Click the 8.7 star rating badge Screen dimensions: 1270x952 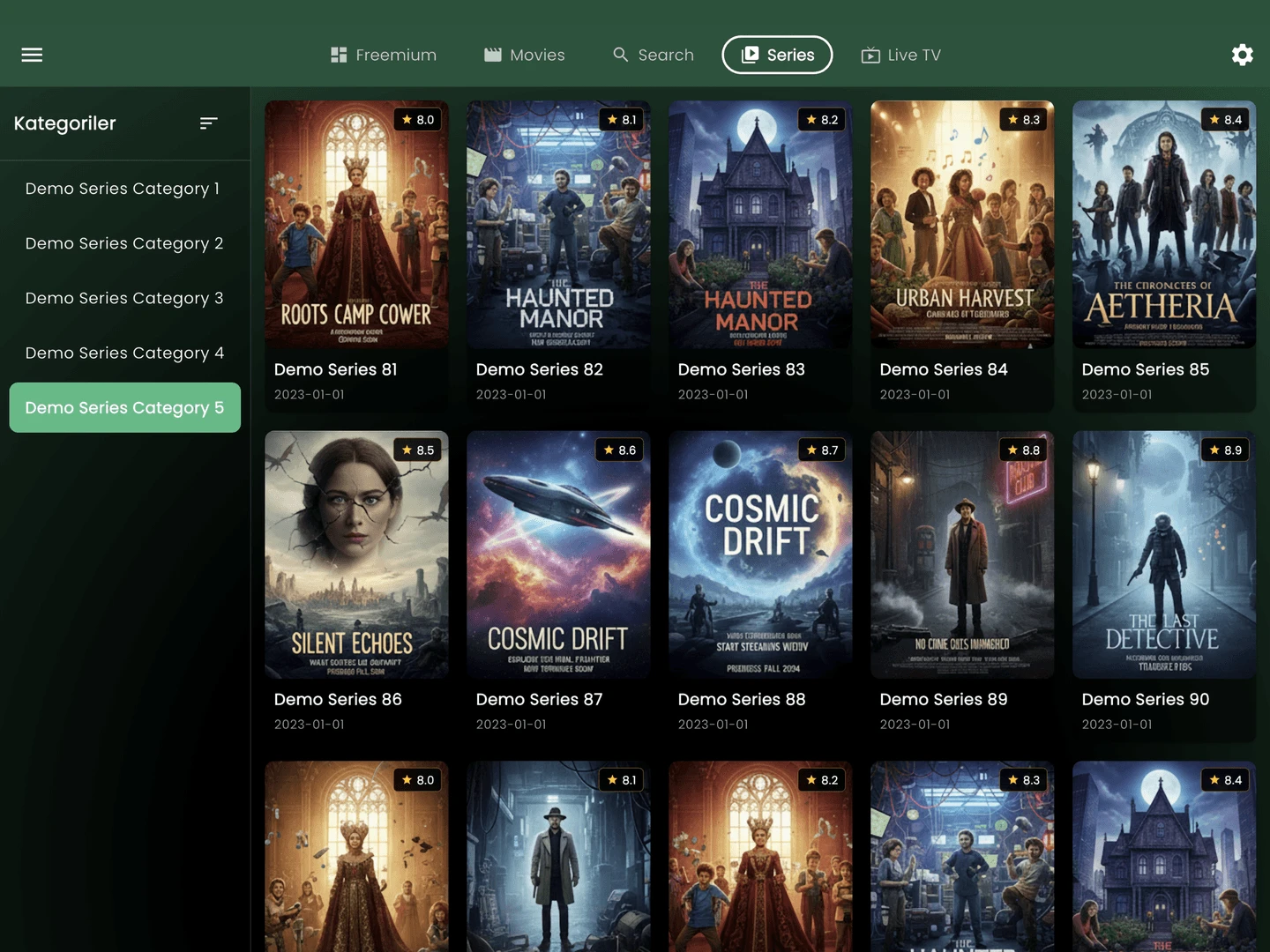pyautogui.click(x=822, y=450)
